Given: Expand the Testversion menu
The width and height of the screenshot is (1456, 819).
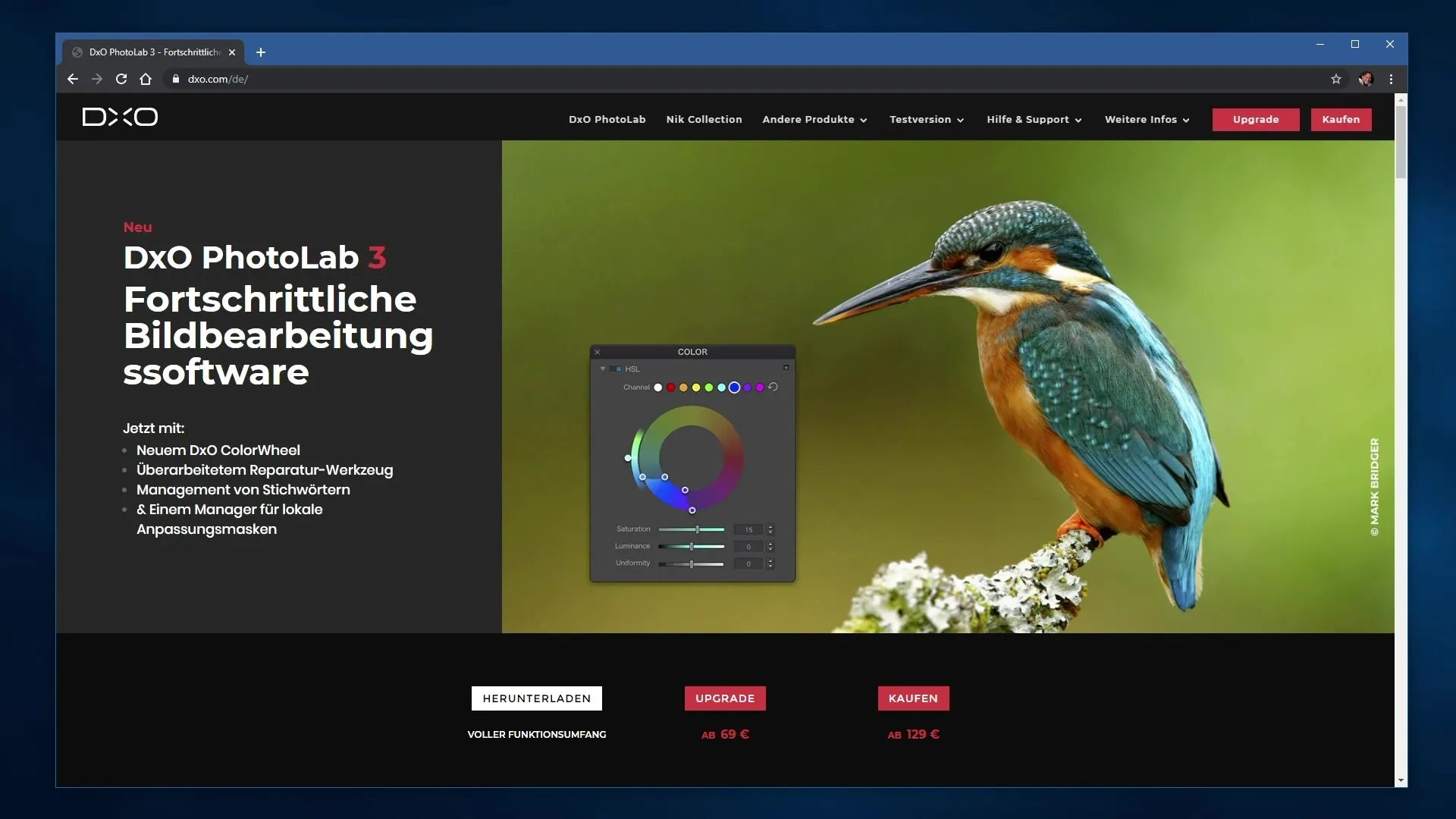Looking at the screenshot, I should 927,119.
